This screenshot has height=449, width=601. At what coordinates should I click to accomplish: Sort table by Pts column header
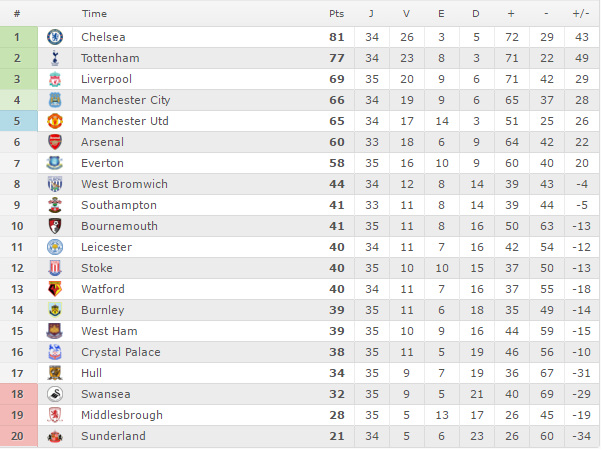pyautogui.click(x=337, y=14)
